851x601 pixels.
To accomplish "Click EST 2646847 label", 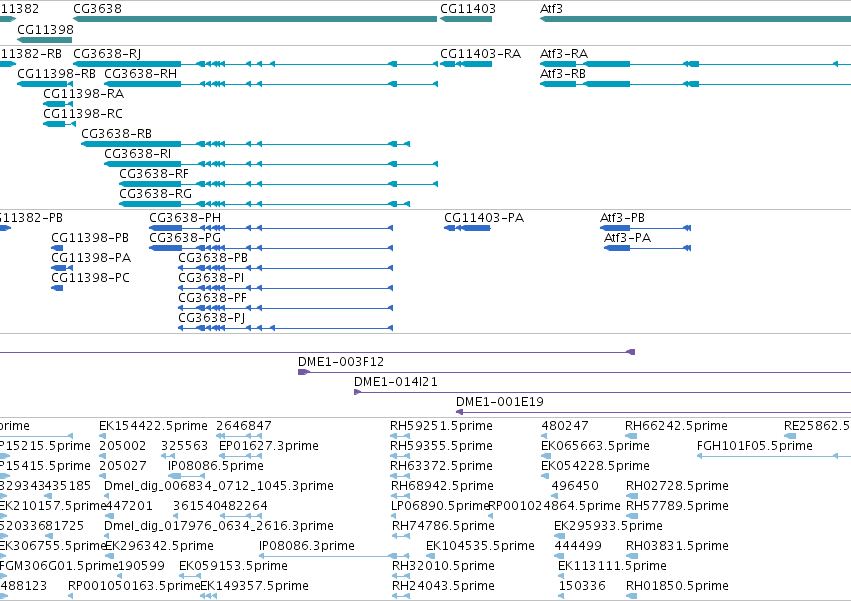I will 244,426.
